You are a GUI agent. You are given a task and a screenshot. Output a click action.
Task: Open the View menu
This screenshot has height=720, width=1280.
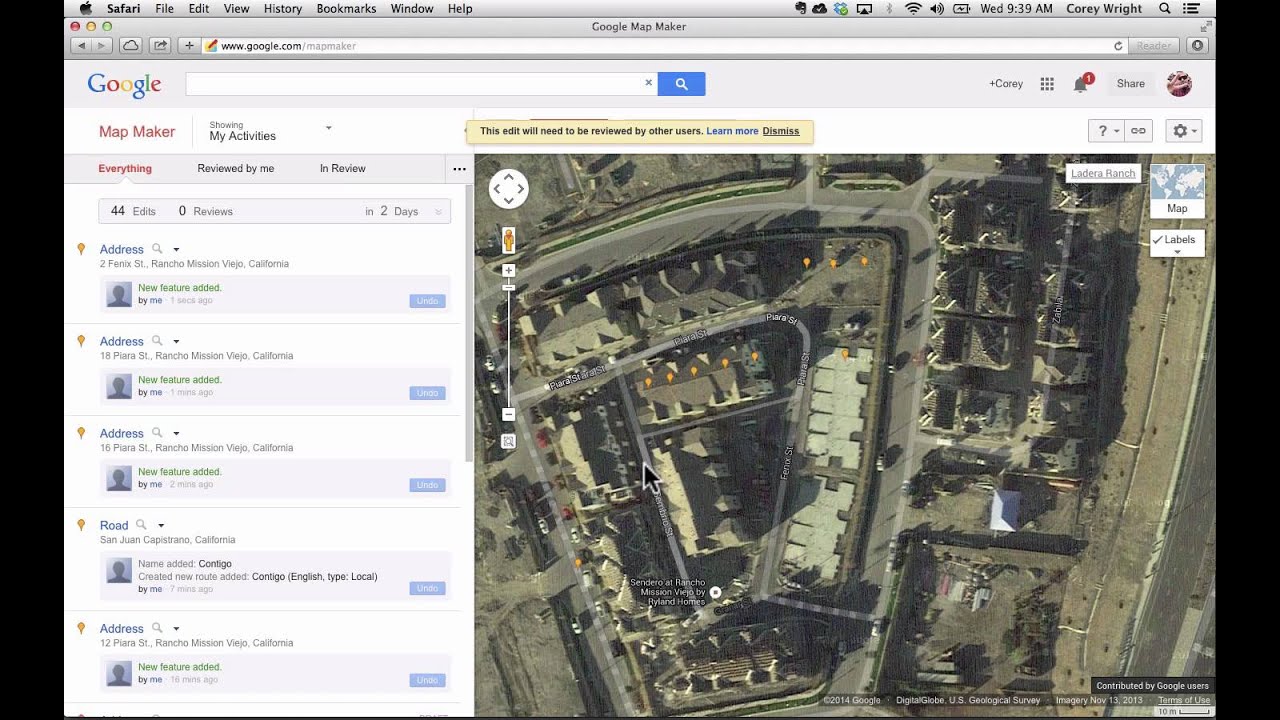[236, 8]
